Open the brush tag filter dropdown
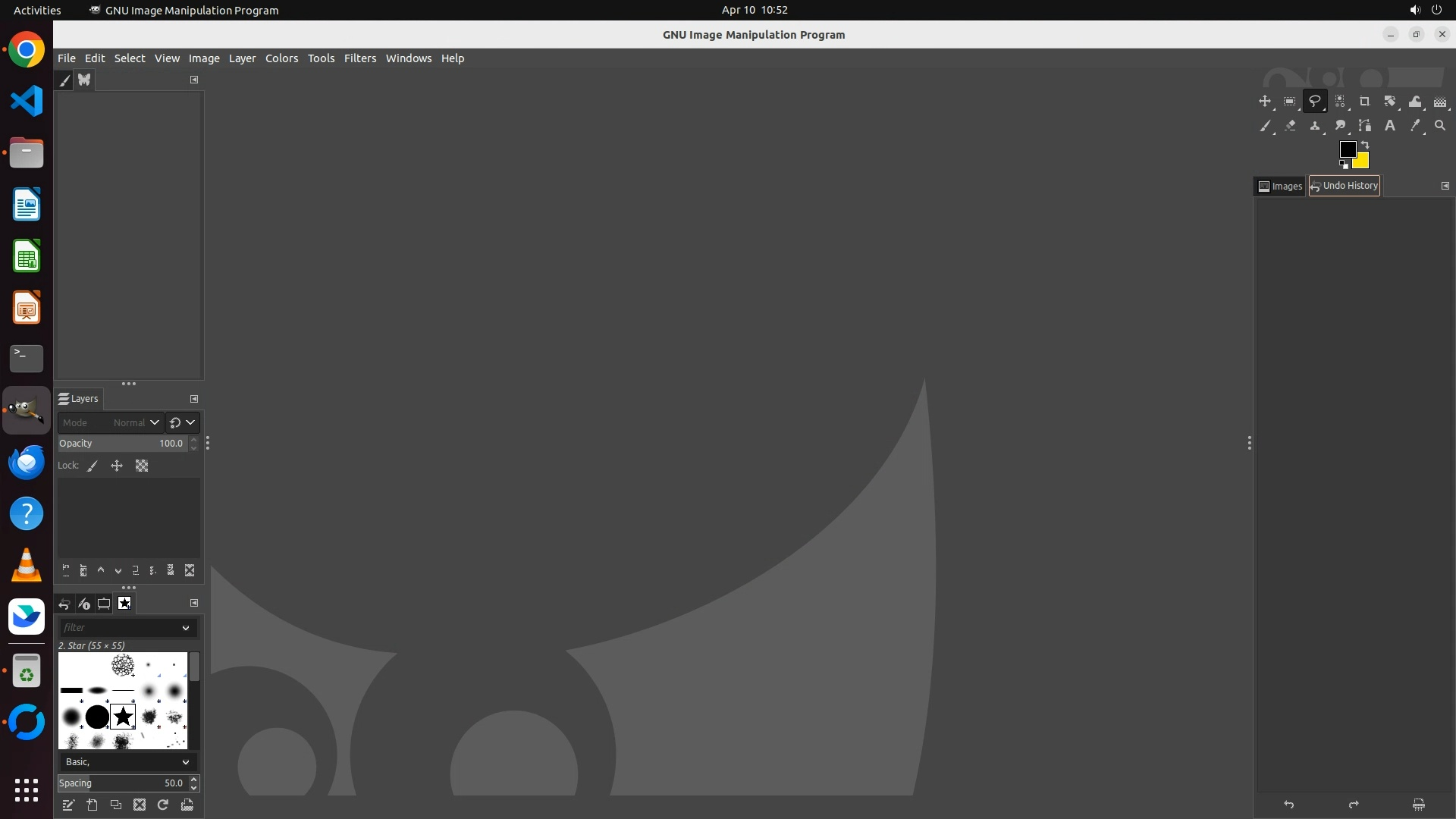 click(x=185, y=628)
